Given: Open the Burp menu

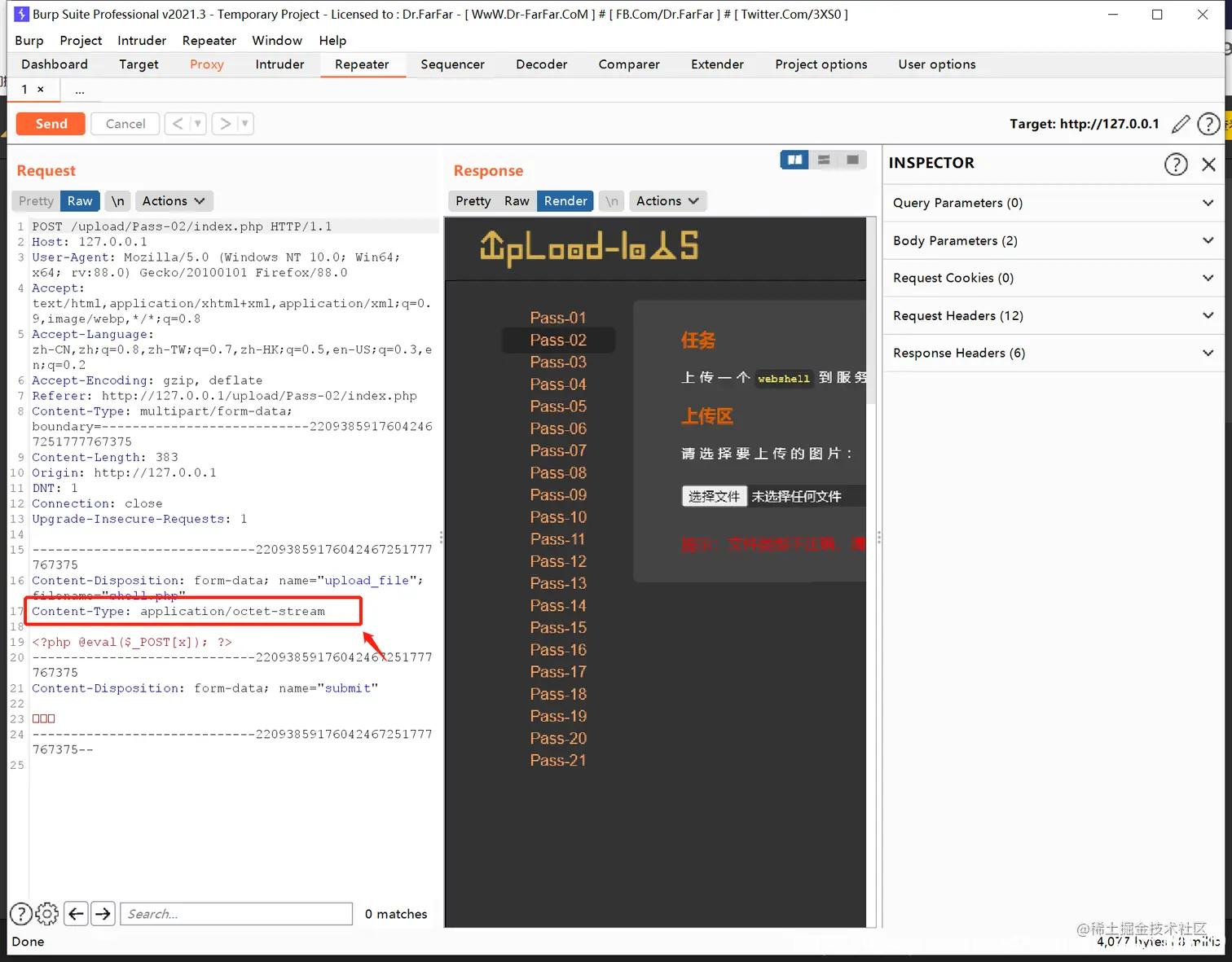Looking at the screenshot, I should tap(29, 41).
